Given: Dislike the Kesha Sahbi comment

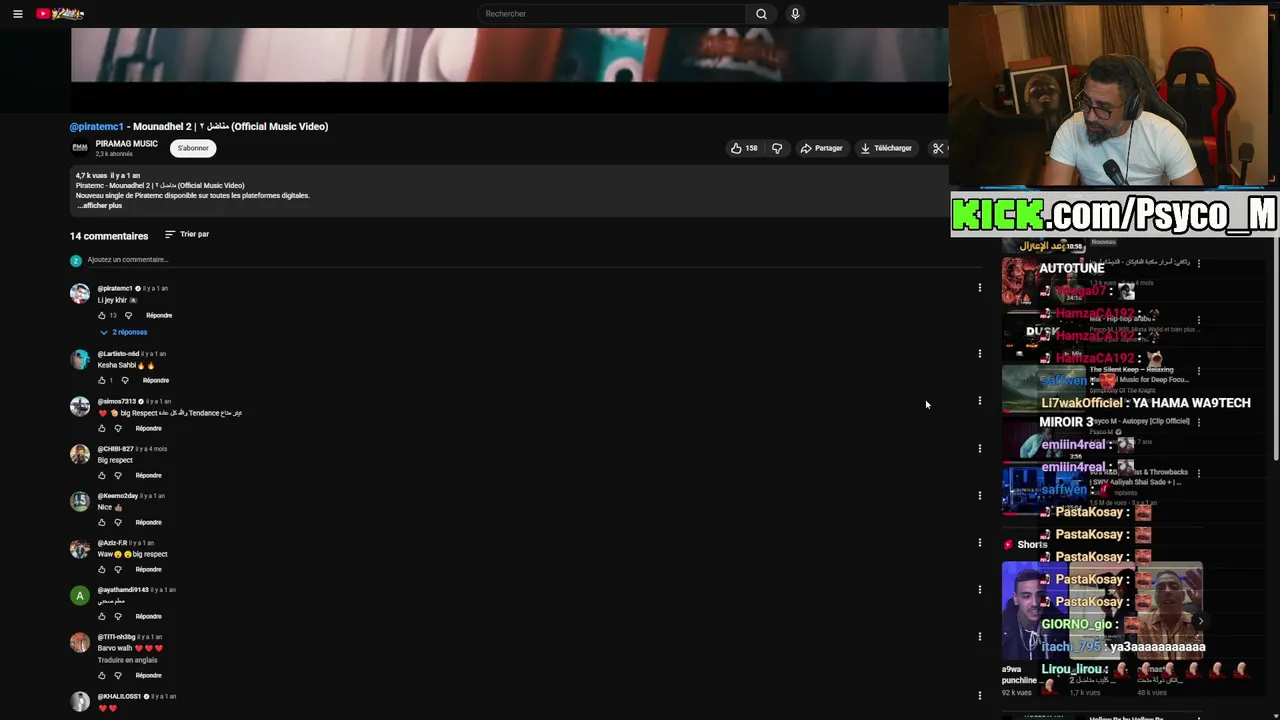Looking at the screenshot, I should tap(125, 380).
